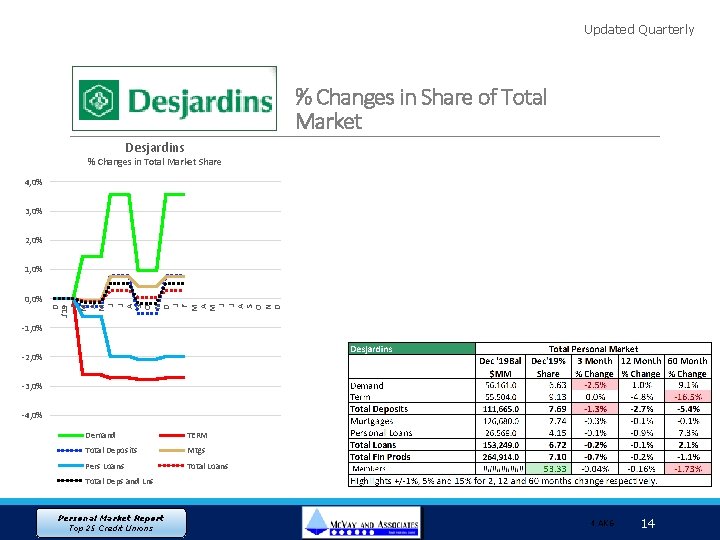Click the 1.0% y-axis label
Screen dimensions: 720x540
click(34, 269)
